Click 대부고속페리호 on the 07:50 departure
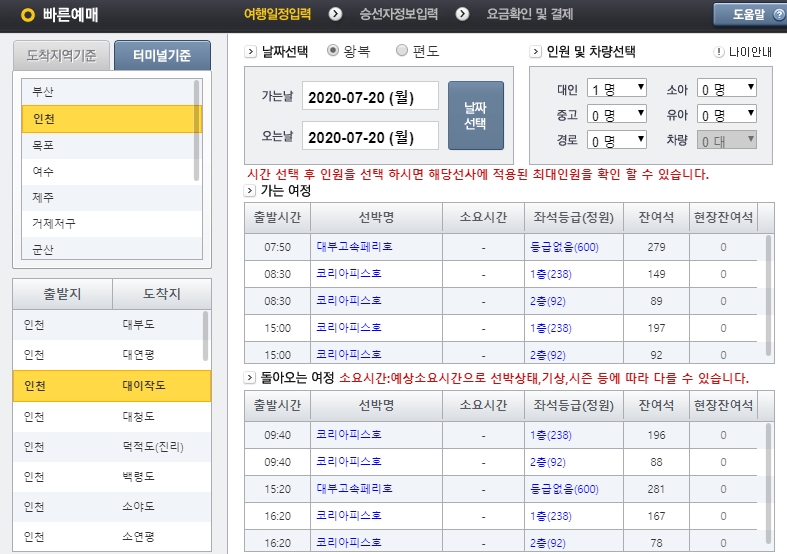Image resolution: width=787 pixels, height=554 pixels. [354, 246]
